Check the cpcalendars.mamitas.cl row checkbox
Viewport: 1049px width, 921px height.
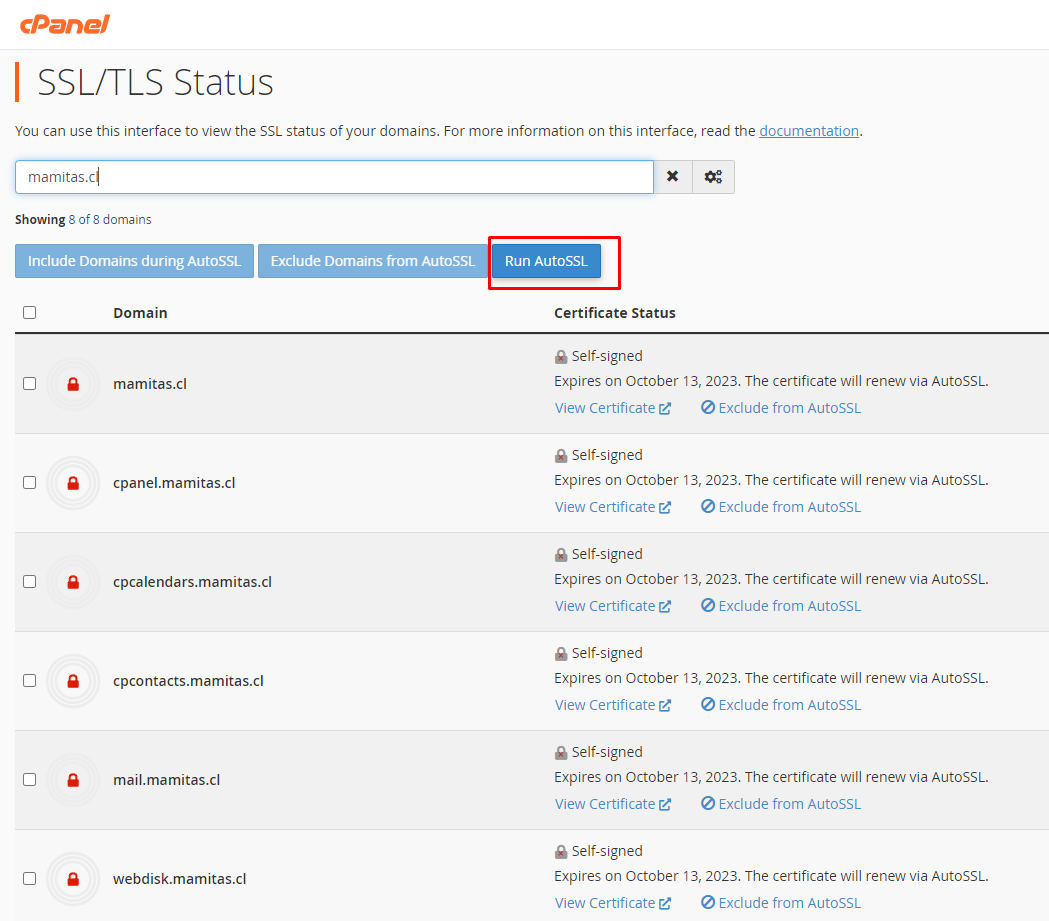point(29,581)
